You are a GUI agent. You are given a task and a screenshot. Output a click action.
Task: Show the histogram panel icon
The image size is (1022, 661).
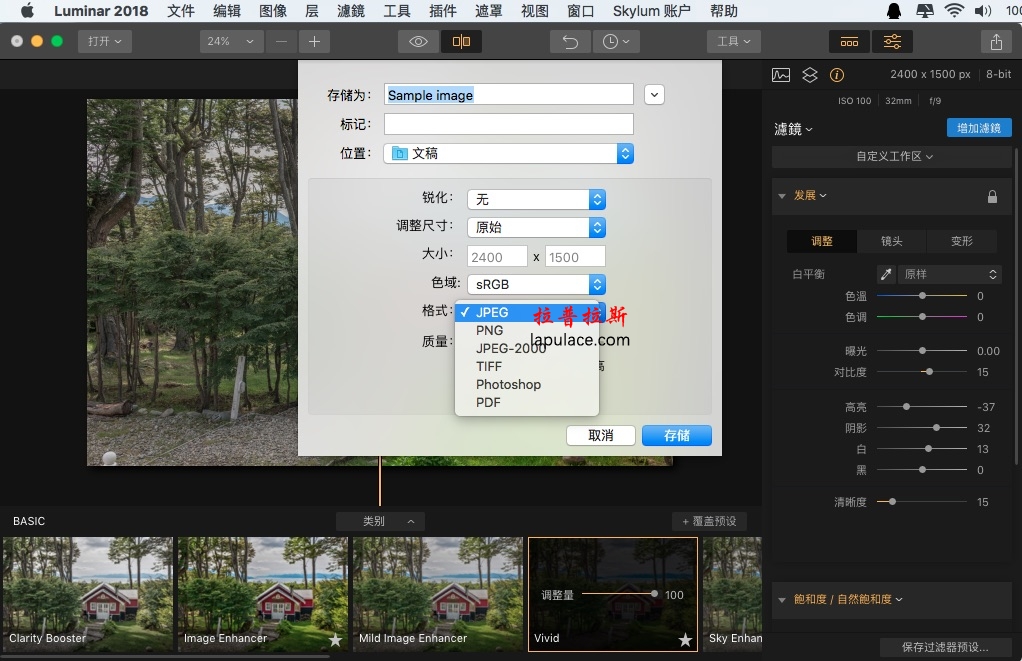point(781,75)
